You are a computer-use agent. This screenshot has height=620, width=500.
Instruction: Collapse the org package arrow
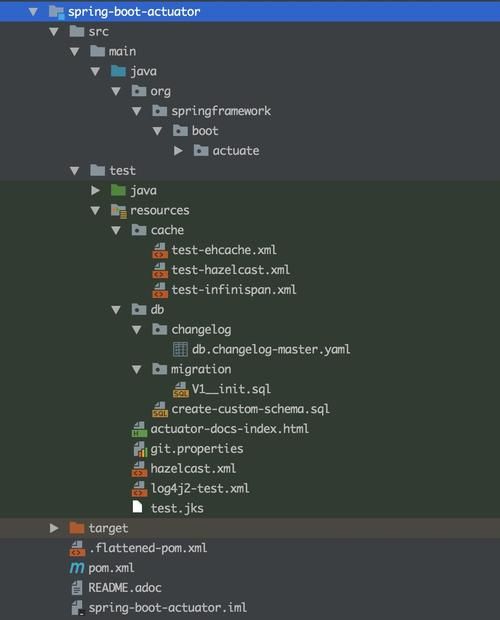(x=116, y=91)
